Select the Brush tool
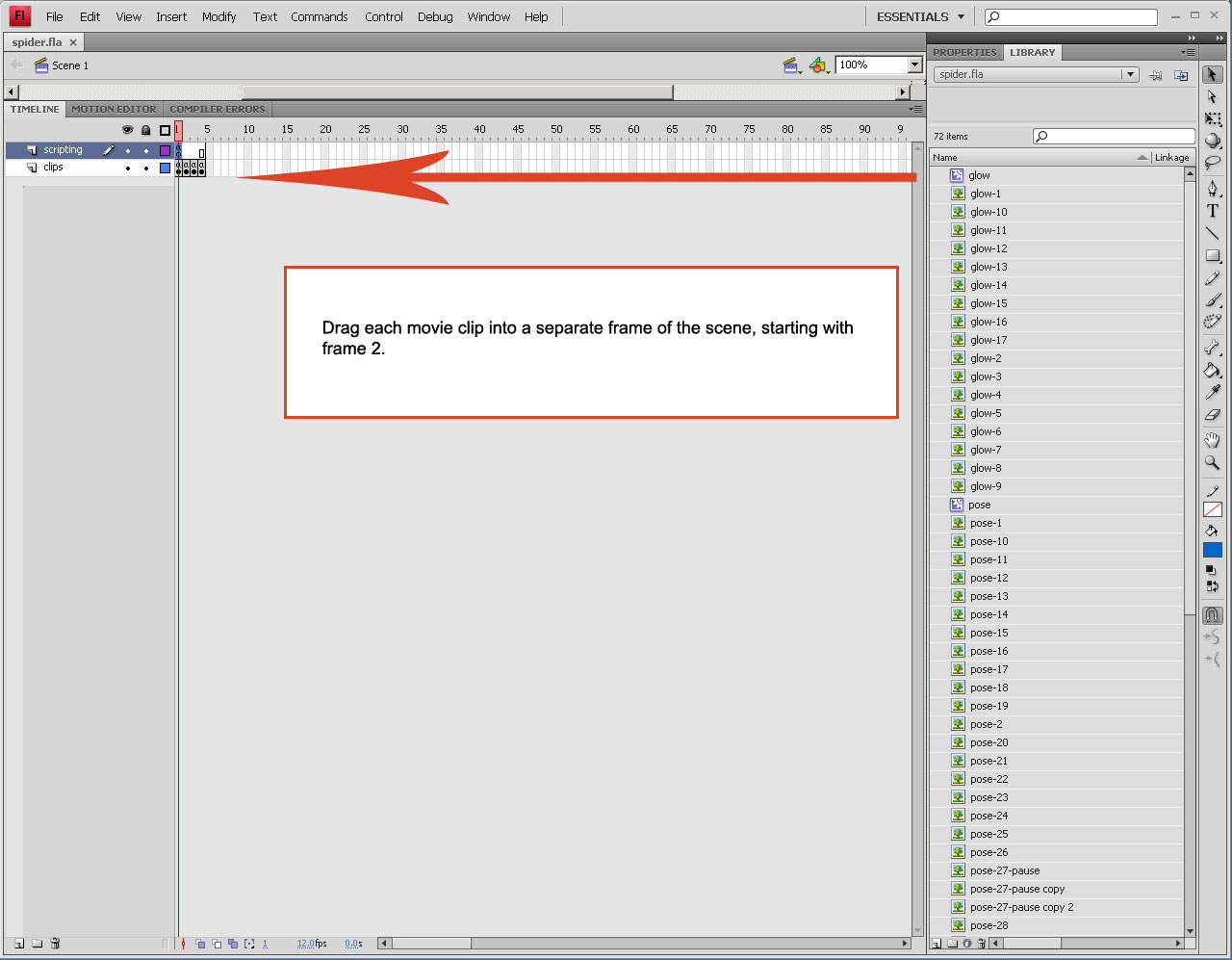This screenshot has height=960, width=1232. pos(1212,300)
